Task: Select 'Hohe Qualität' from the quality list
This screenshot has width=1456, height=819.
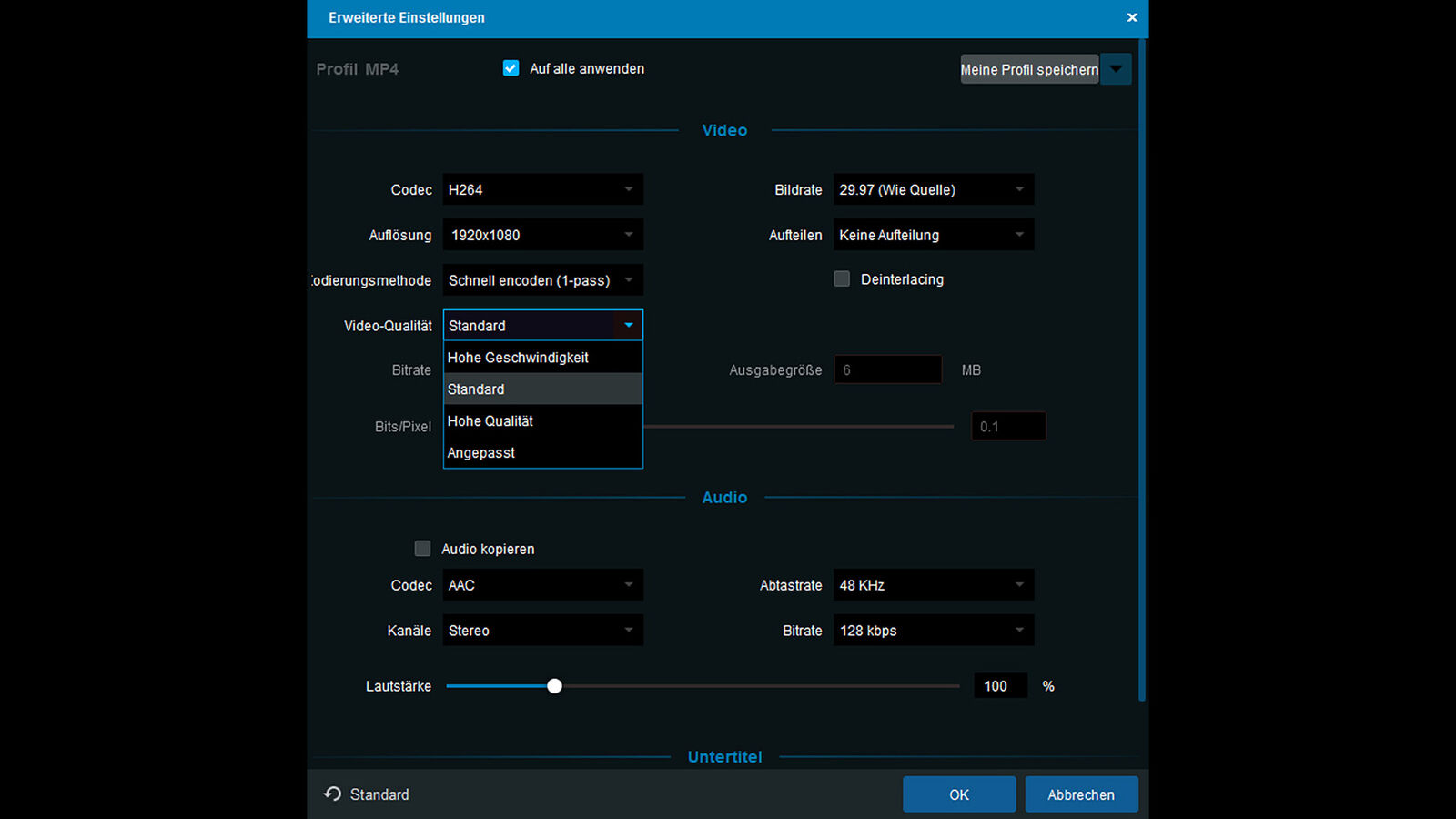Action: (542, 420)
